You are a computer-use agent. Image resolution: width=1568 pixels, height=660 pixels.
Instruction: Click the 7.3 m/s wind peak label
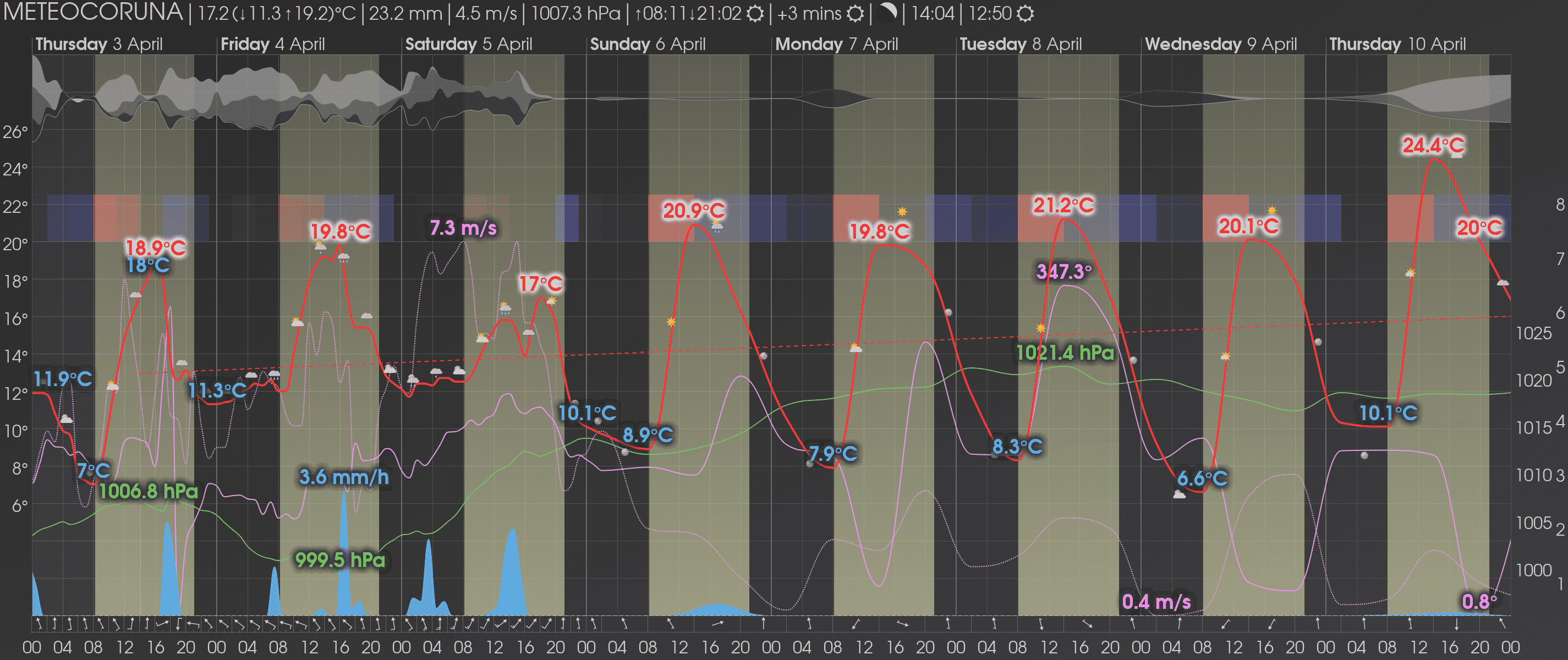pos(463,228)
